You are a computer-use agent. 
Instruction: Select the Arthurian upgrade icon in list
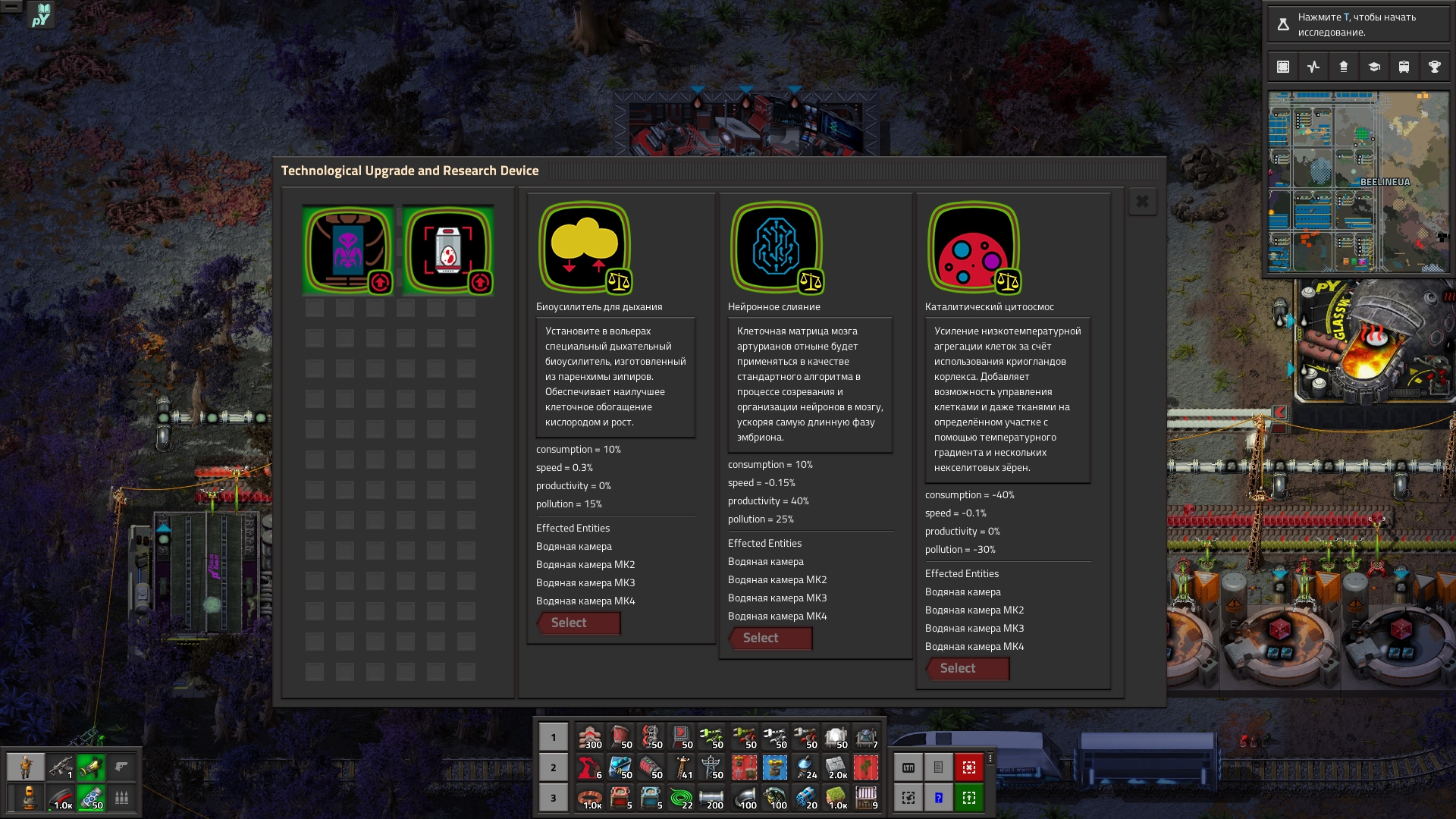[x=348, y=250]
